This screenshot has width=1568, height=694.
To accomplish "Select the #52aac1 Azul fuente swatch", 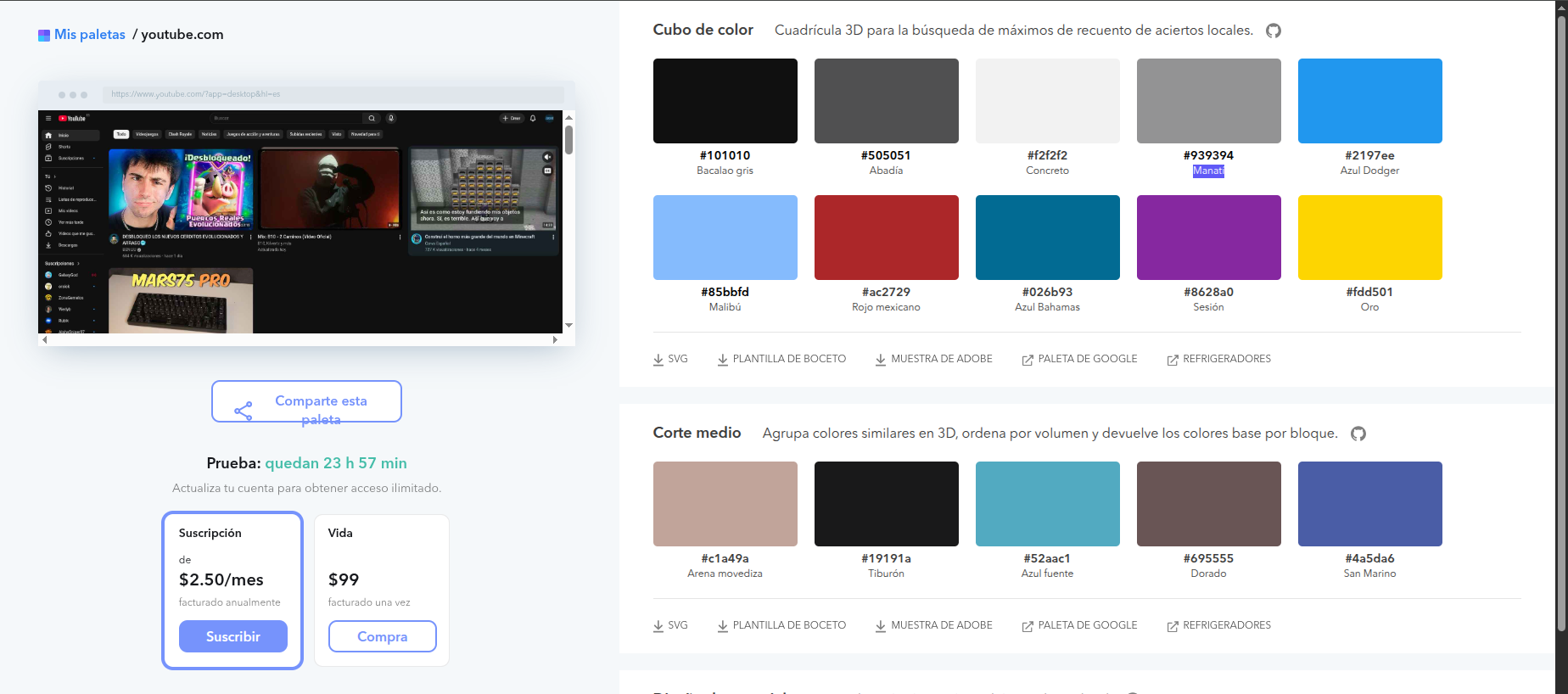I will (x=1048, y=504).
